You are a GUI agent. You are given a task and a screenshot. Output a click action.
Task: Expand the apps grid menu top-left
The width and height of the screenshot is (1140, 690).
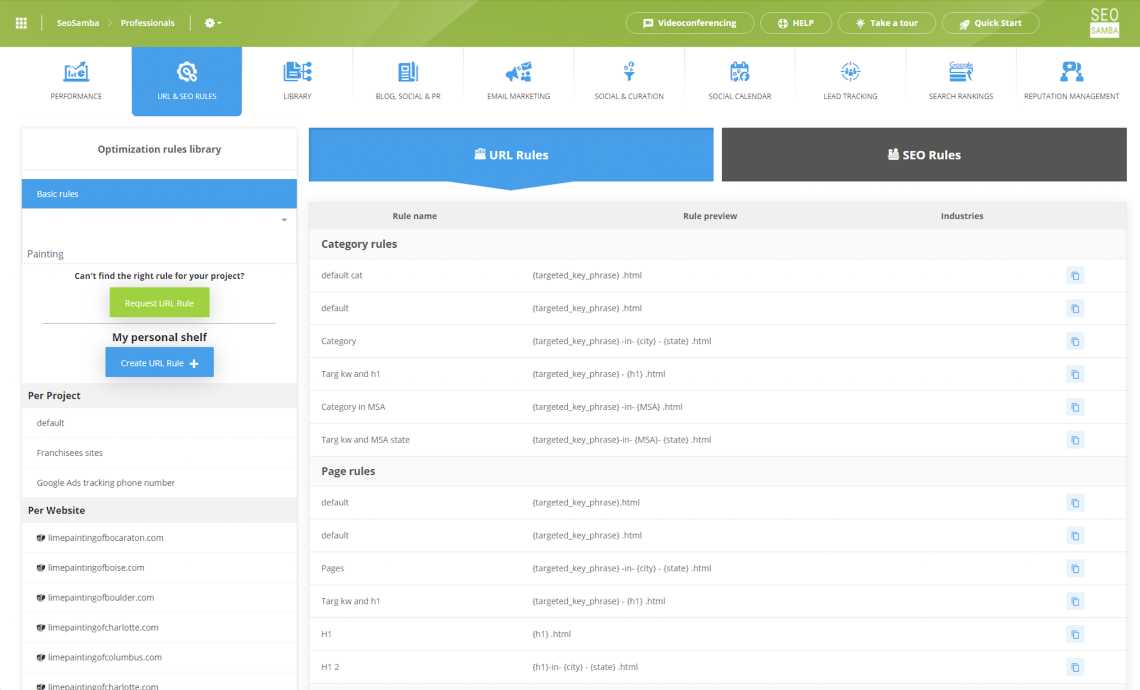[20, 21]
